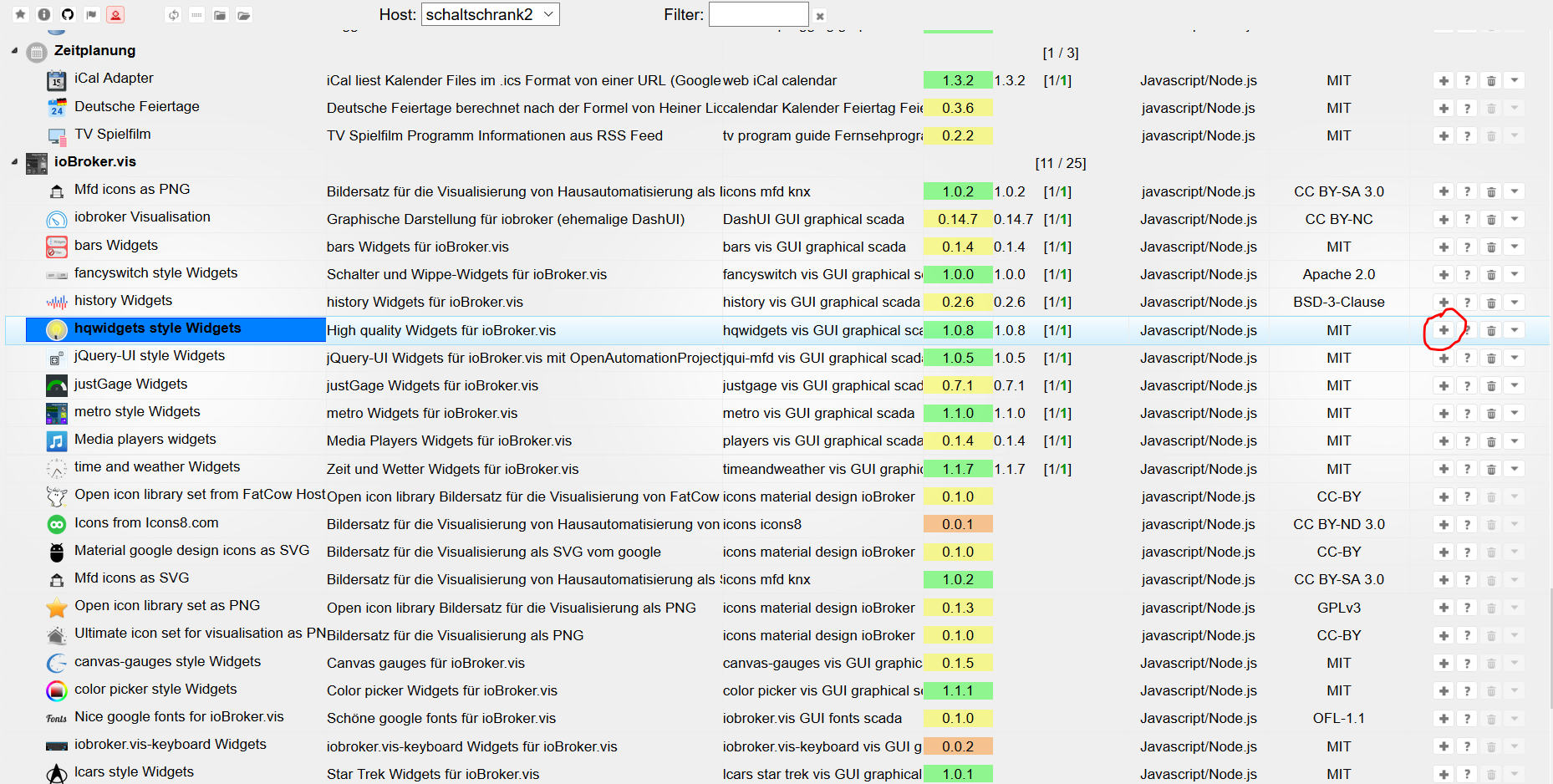The image size is (1553, 784).
Task: Click the OFL-1.1 license cell
Action: point(1338,719)
